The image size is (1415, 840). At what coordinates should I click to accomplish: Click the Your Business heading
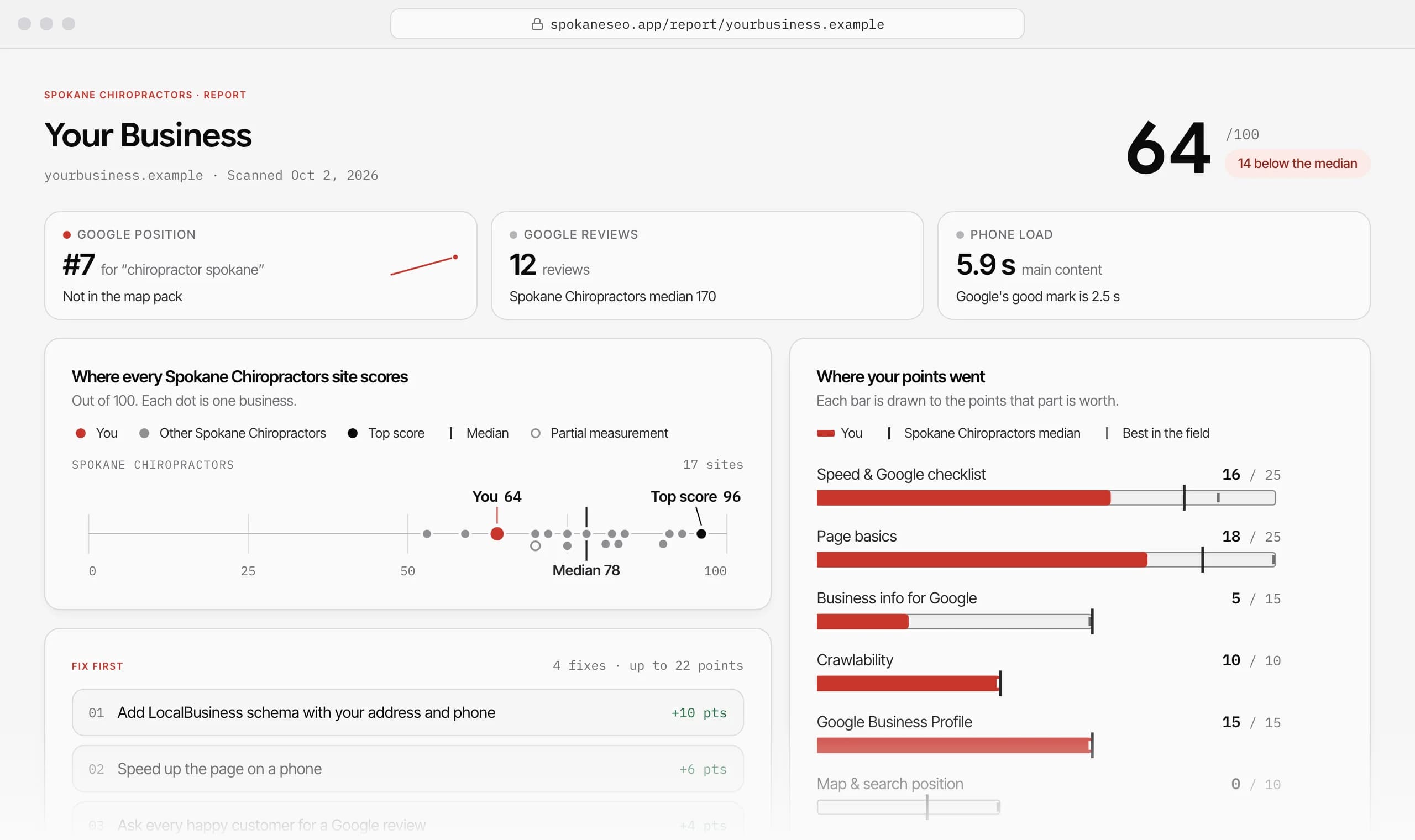[148, 135]
